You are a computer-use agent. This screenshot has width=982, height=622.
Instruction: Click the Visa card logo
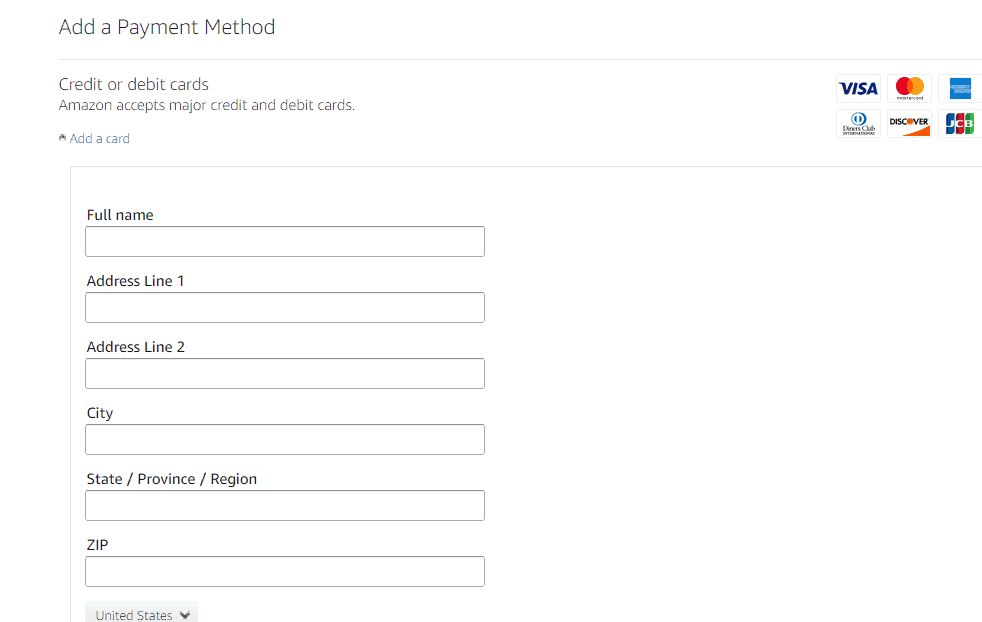858,89
